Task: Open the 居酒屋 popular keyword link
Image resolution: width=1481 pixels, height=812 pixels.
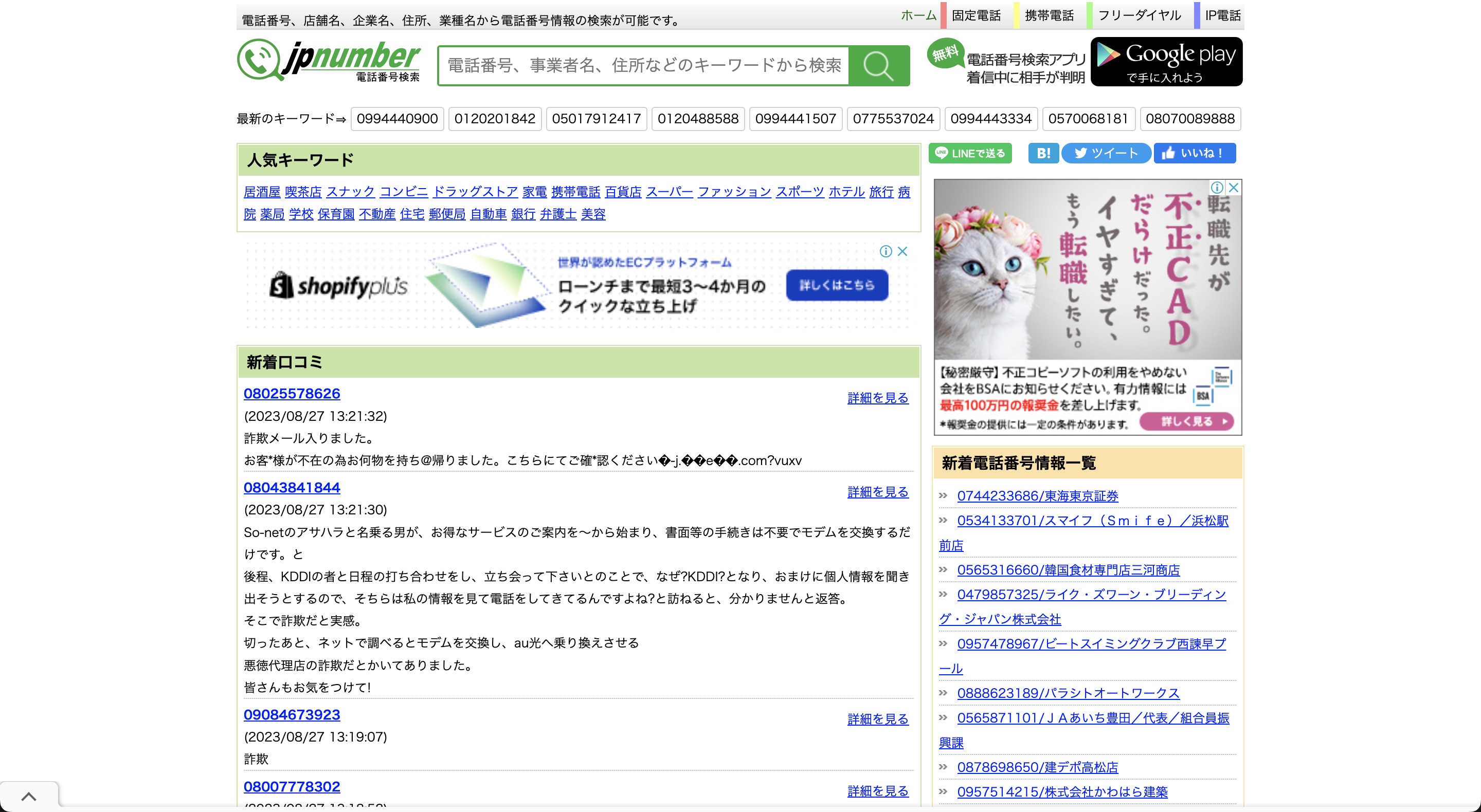Action: (262, 192)
